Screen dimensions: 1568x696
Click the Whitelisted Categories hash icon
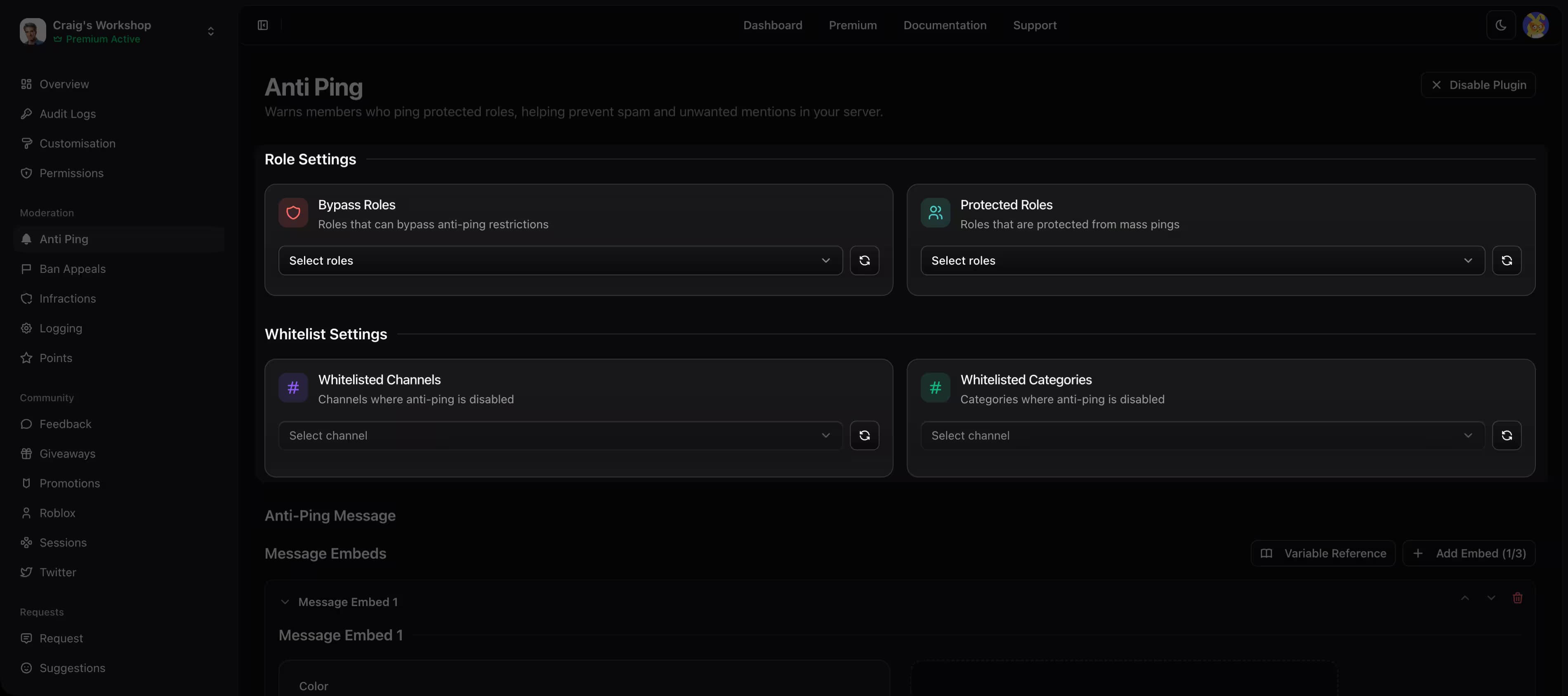coord(936,387)
